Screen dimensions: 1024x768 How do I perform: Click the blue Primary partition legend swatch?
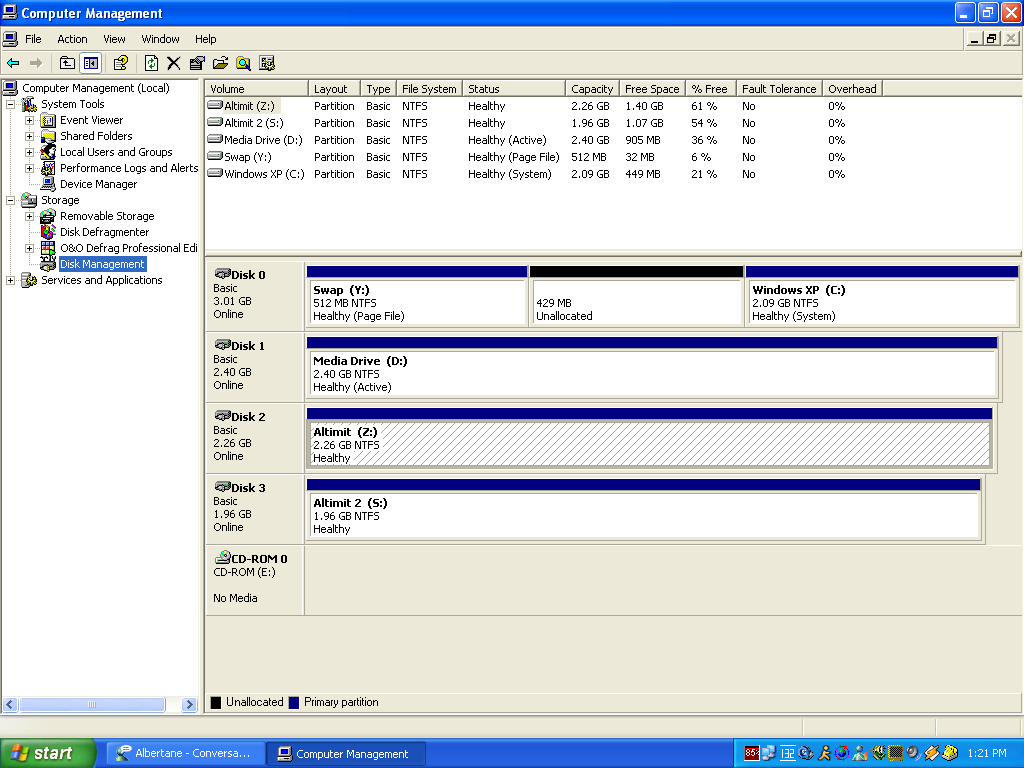coord(294,702)
